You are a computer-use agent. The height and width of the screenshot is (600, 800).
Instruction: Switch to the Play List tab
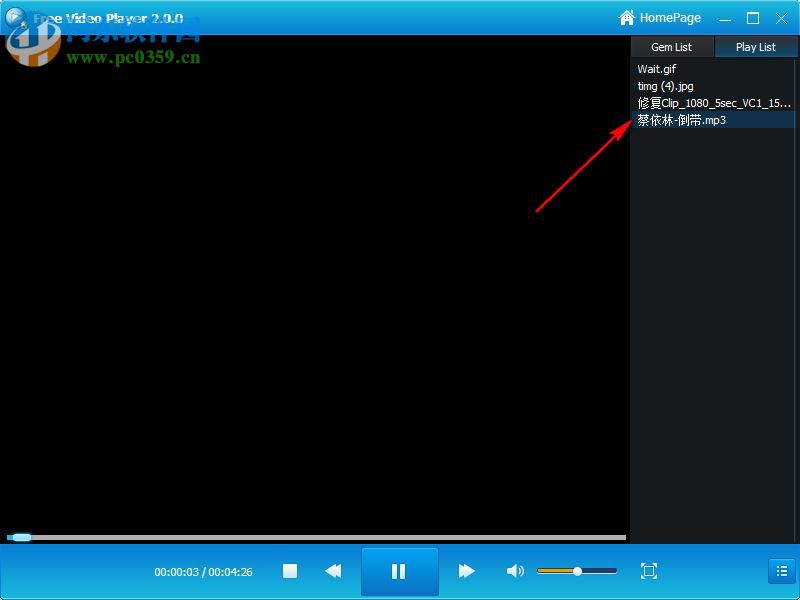[x=755, y=46]
